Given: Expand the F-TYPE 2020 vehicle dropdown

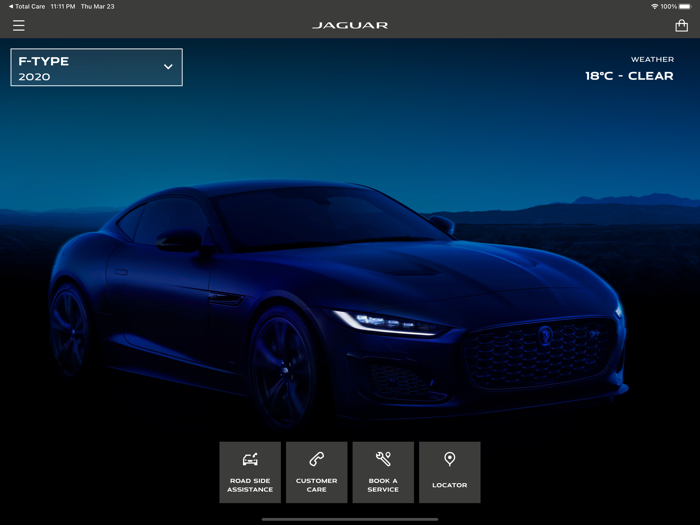Looking at the screenshot, I should (96, 67).
